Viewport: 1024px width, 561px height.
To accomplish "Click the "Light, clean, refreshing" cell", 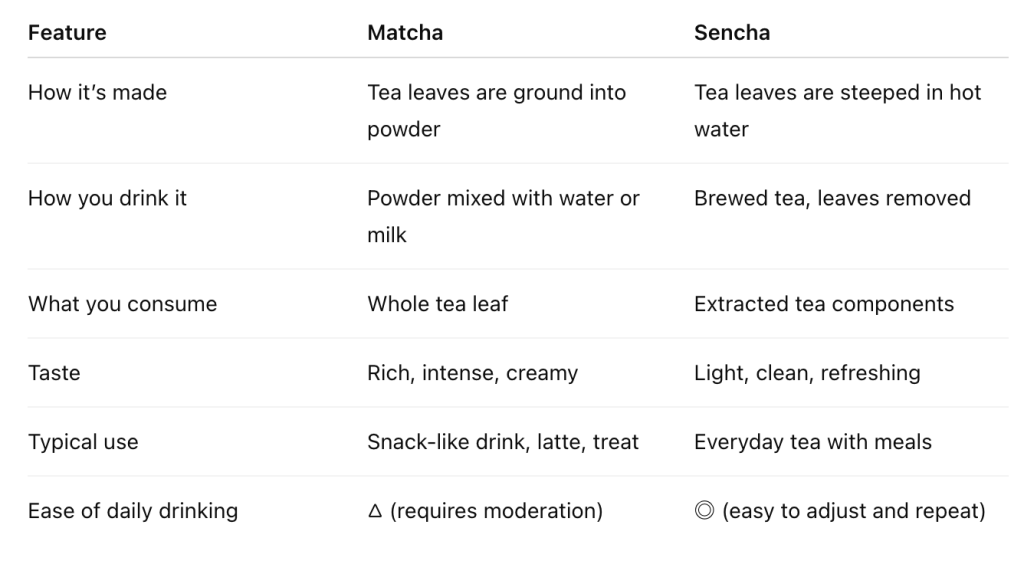I will [807, 373].
